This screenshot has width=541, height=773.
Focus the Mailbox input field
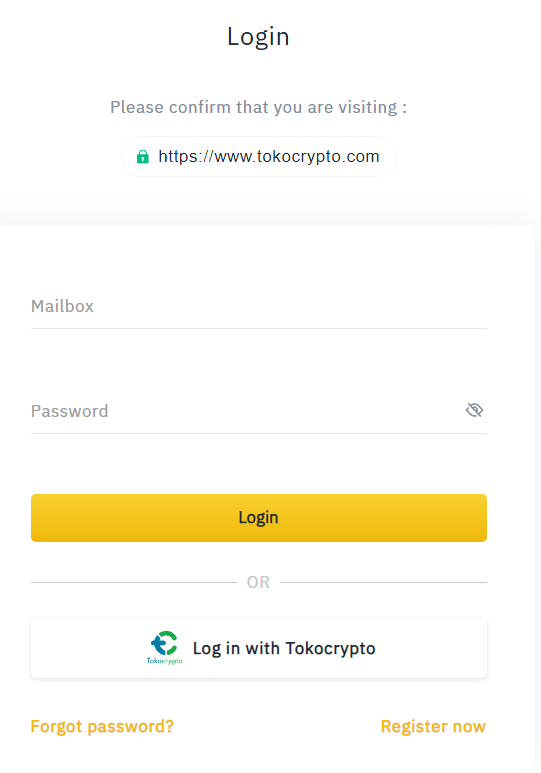259,307
